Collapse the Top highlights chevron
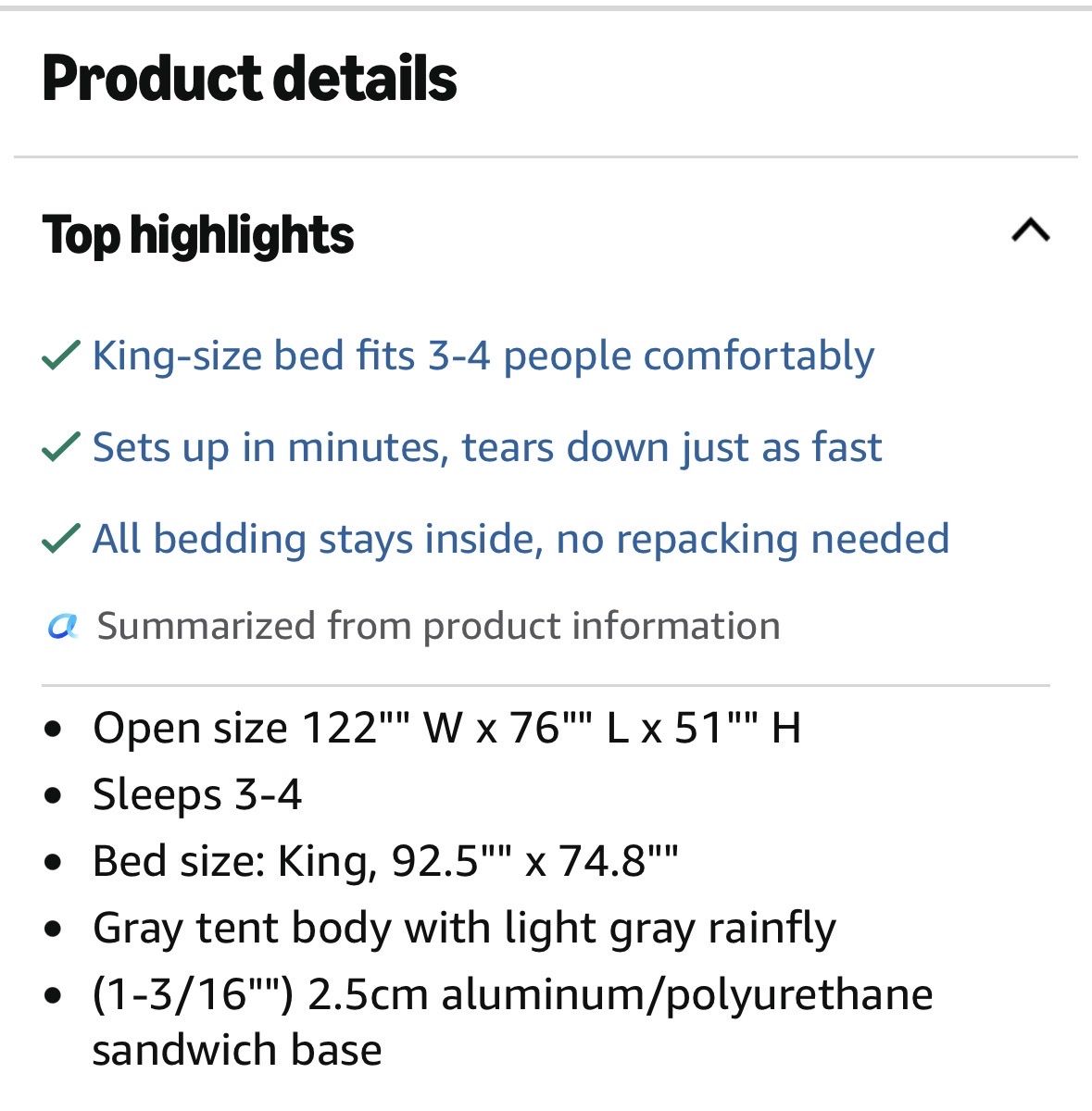 tap(1031, 230)
